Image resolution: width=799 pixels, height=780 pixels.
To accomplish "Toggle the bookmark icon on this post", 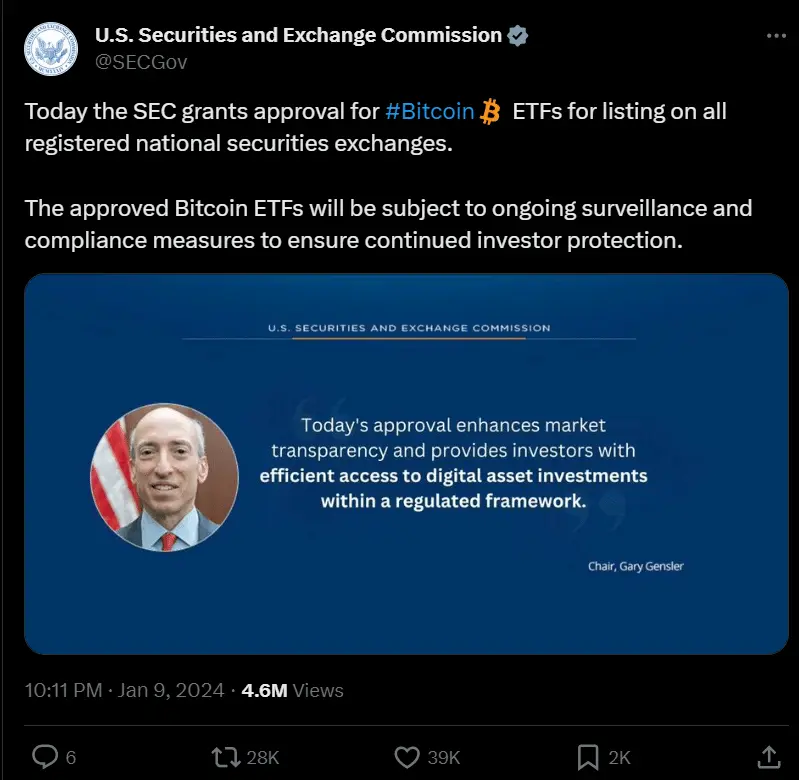I will click(x=588, y=756).
